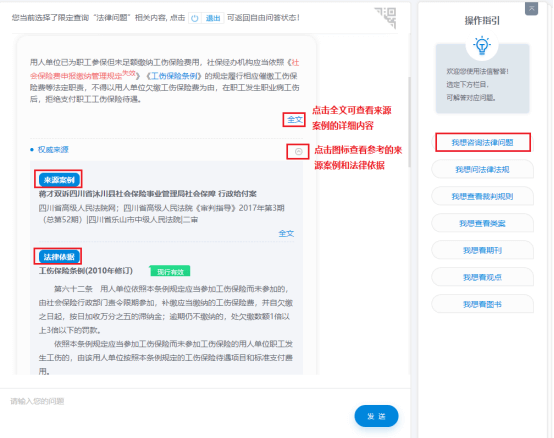Choose 我想查看裁判规则 option
The height and width of the screenshot is (438, 554).
pyautogui.click(x=482, y=196)
